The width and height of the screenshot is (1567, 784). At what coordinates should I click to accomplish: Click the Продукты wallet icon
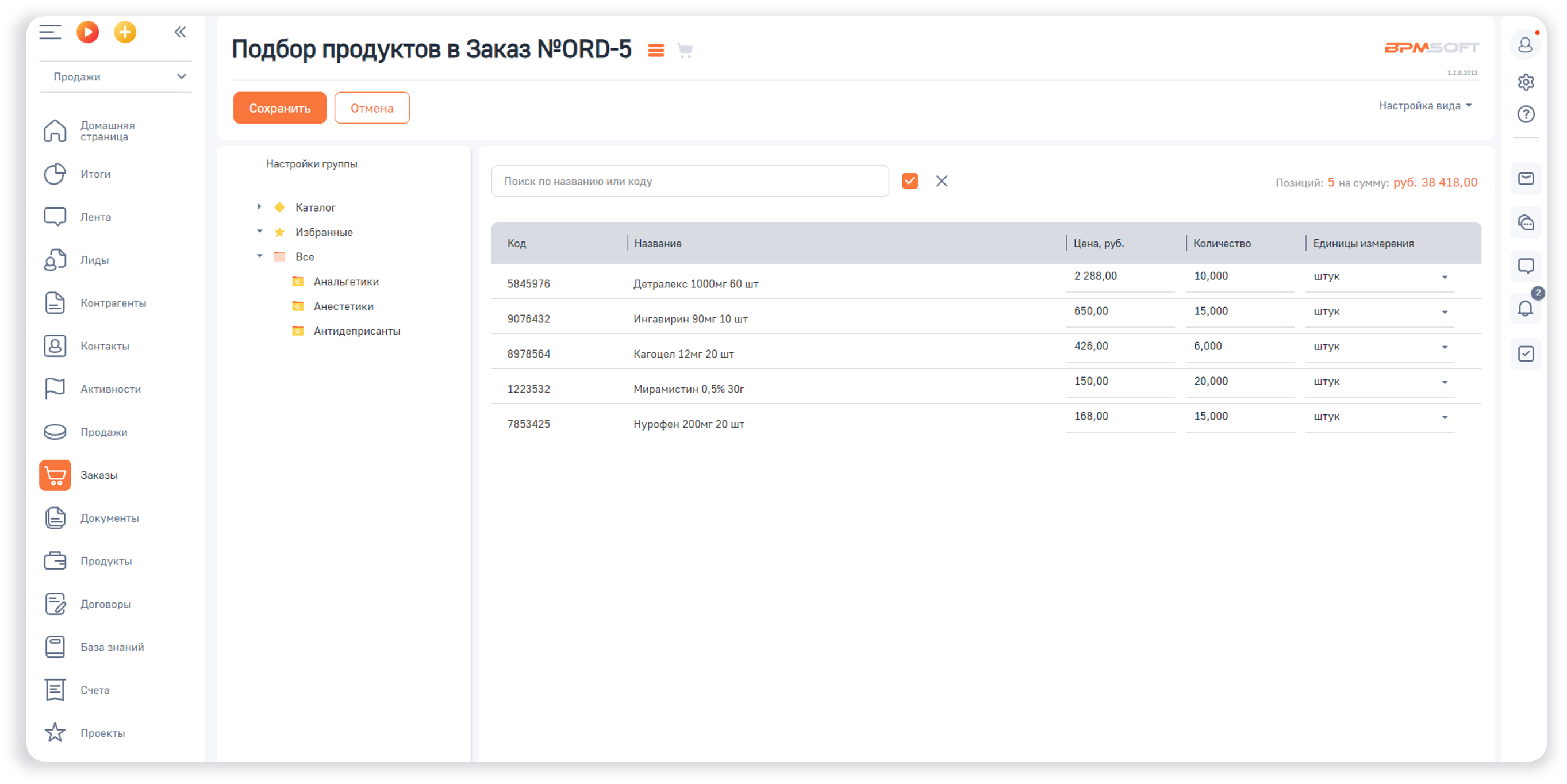coord(55,561)
